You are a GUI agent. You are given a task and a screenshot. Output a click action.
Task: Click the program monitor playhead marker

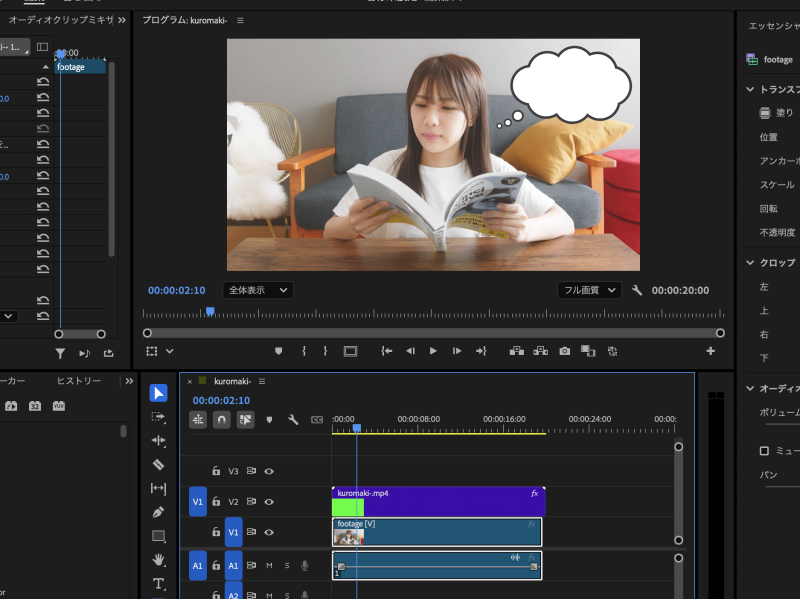point(210,311)
